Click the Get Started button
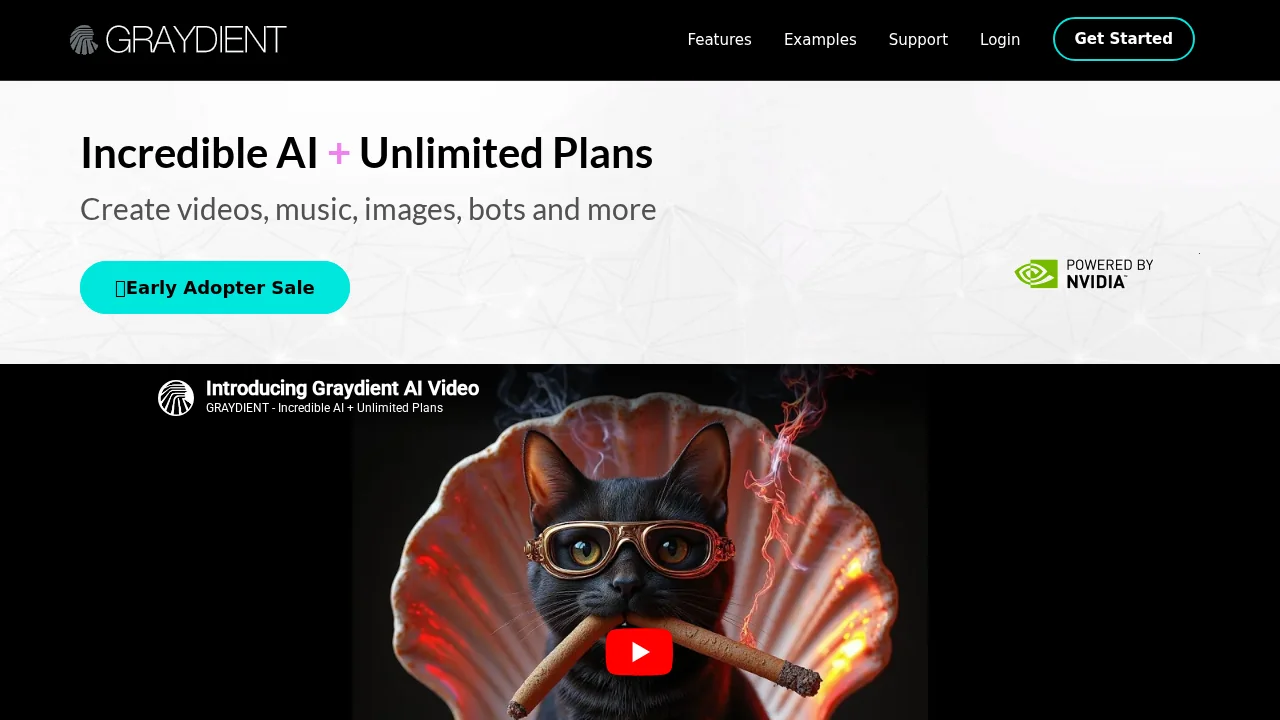This screenshot has width=1280, height=720. pyautogui.click(x=1124, y=39)
